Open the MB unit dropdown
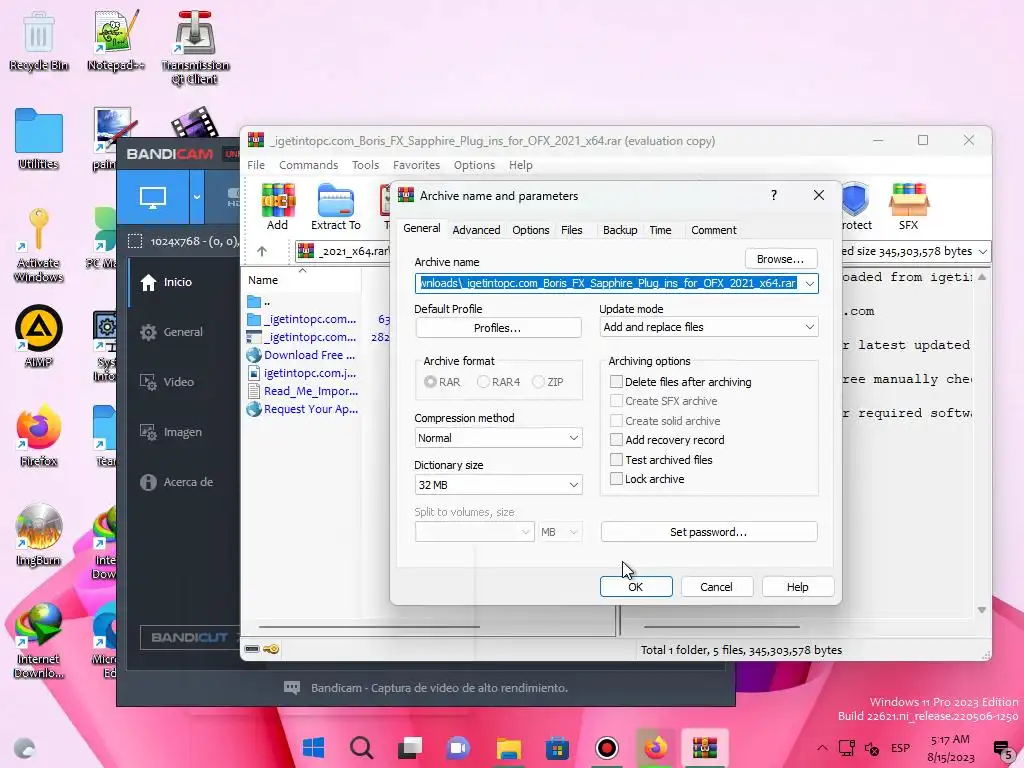1024x768 pixels. [560, 532]
